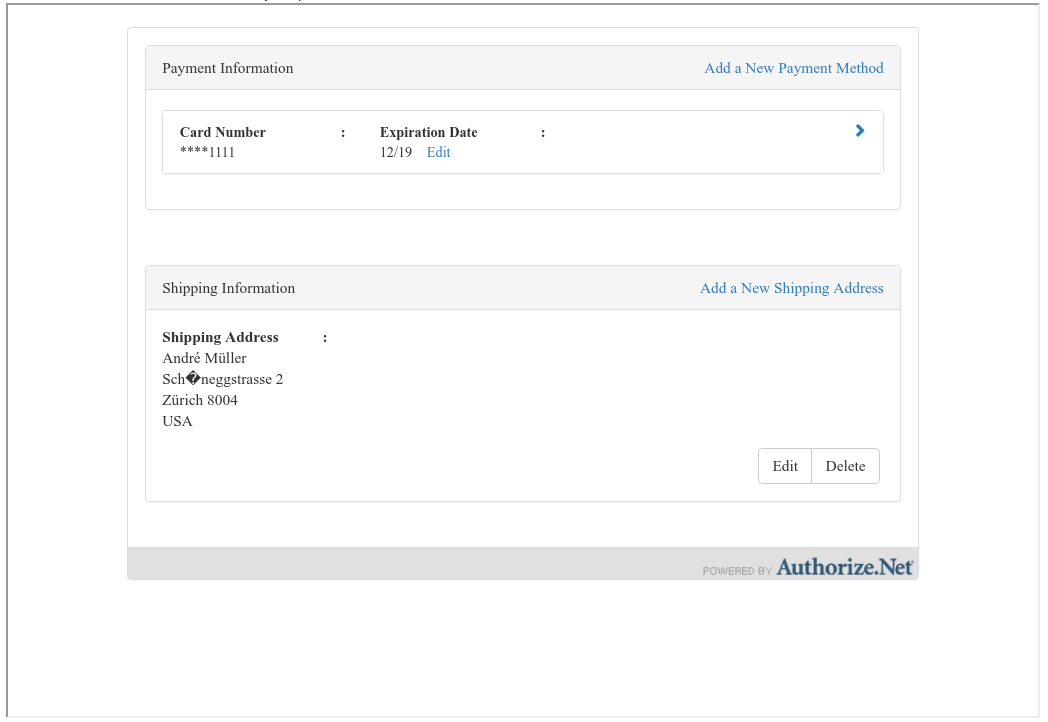This screenshot has width=1048, height=722.
Task: Open the Authorize.Net logo link
Action: point(845,566)
